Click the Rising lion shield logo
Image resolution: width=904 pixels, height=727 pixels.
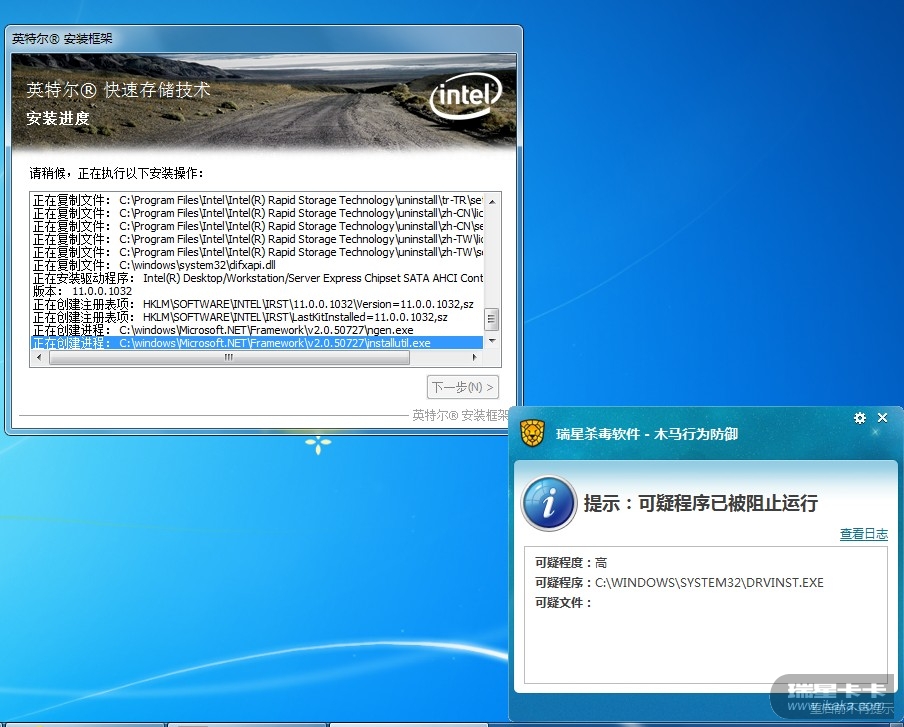[532, 433]
